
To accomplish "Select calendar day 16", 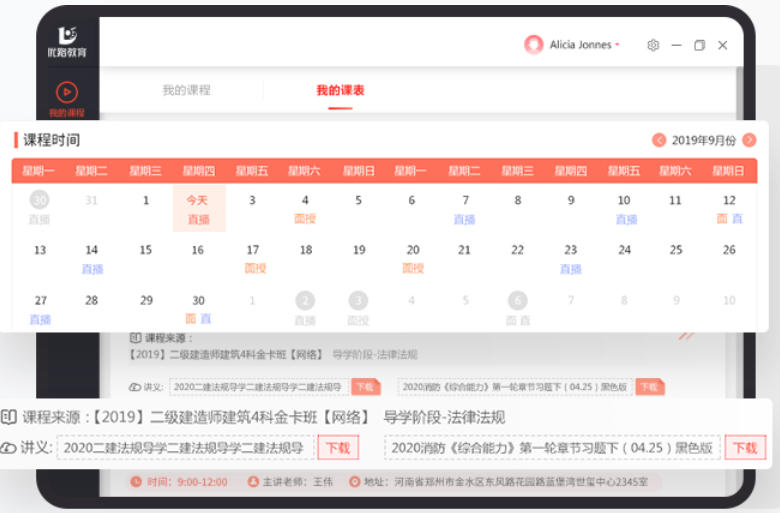I will (x=197, y=250).
